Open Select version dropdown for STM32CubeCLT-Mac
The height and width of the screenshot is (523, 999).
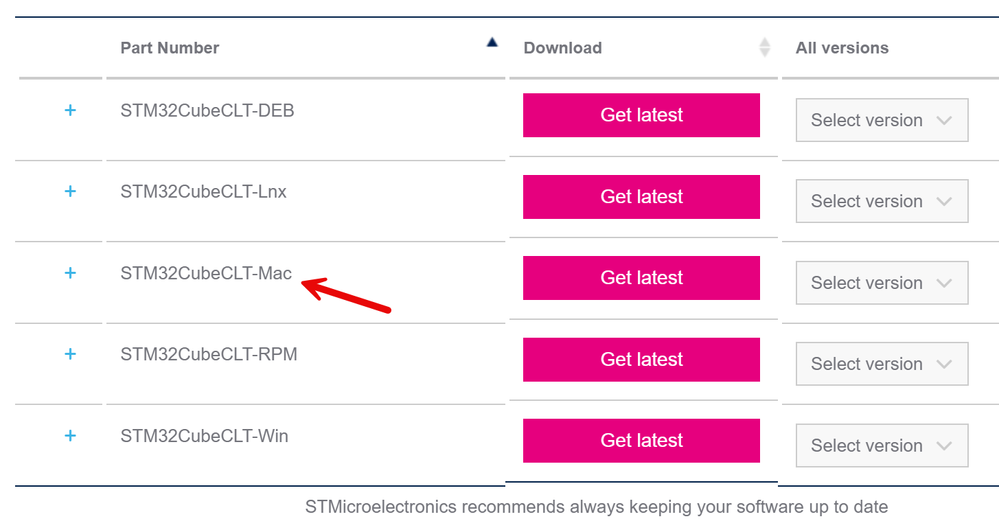pos(881,283)
